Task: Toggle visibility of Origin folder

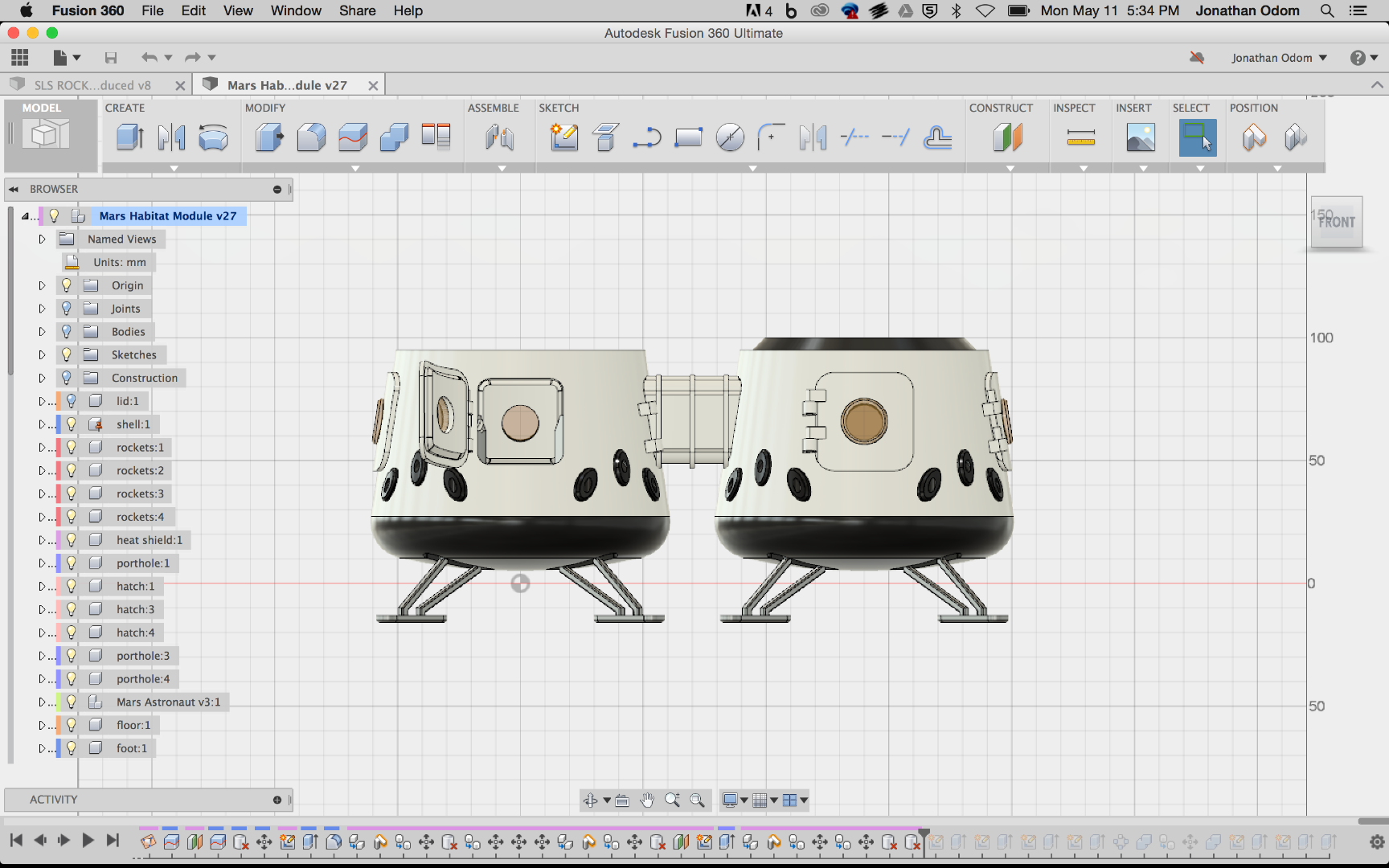Action: pyautogui.click(x=66, y=285)
